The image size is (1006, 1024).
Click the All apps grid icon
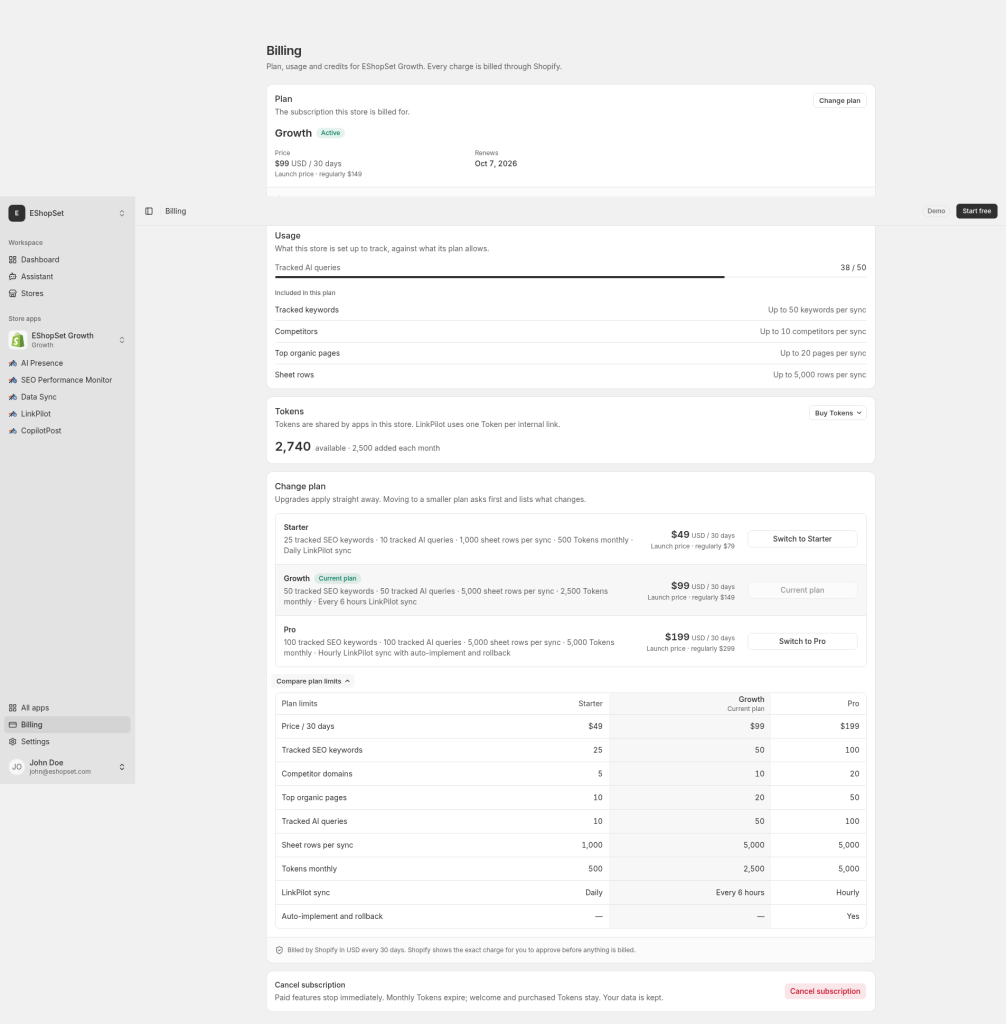coord(12,708)
